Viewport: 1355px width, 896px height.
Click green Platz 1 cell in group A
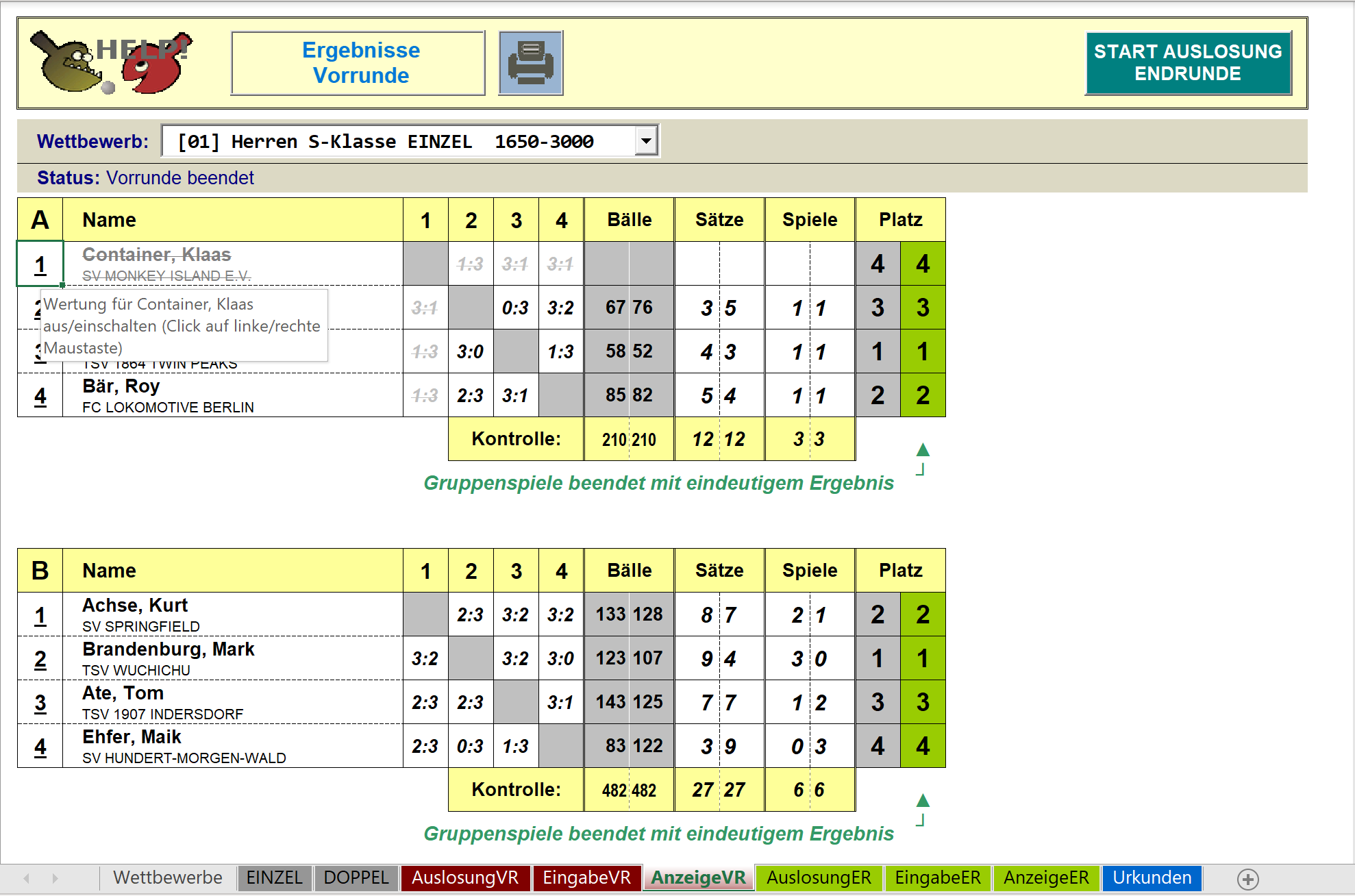click(923, 352)
